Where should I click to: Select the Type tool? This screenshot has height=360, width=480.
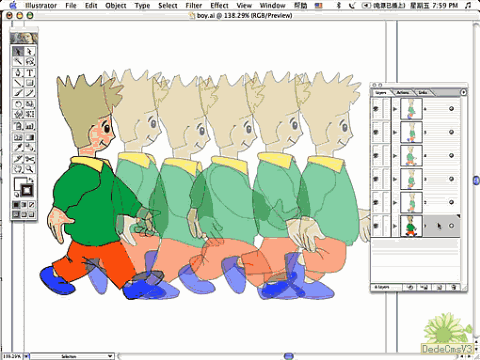(x=30, y=73)
